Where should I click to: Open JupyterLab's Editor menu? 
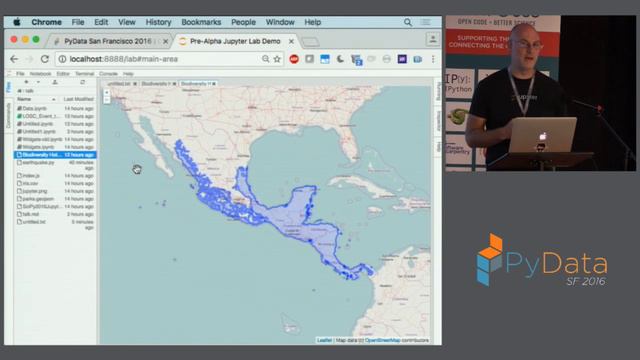pos(63,74)
